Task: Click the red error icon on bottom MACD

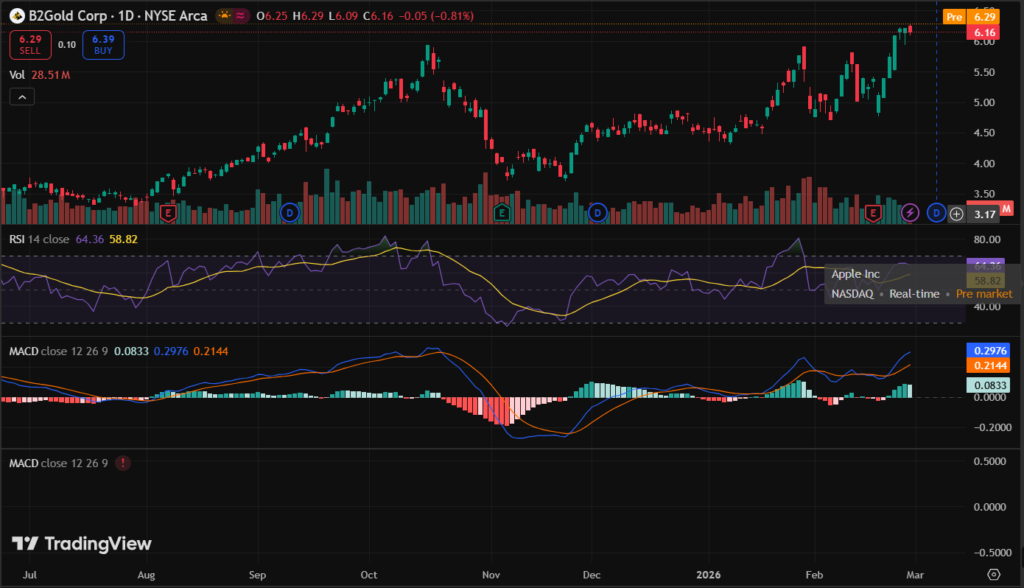Action: (122, 464)
